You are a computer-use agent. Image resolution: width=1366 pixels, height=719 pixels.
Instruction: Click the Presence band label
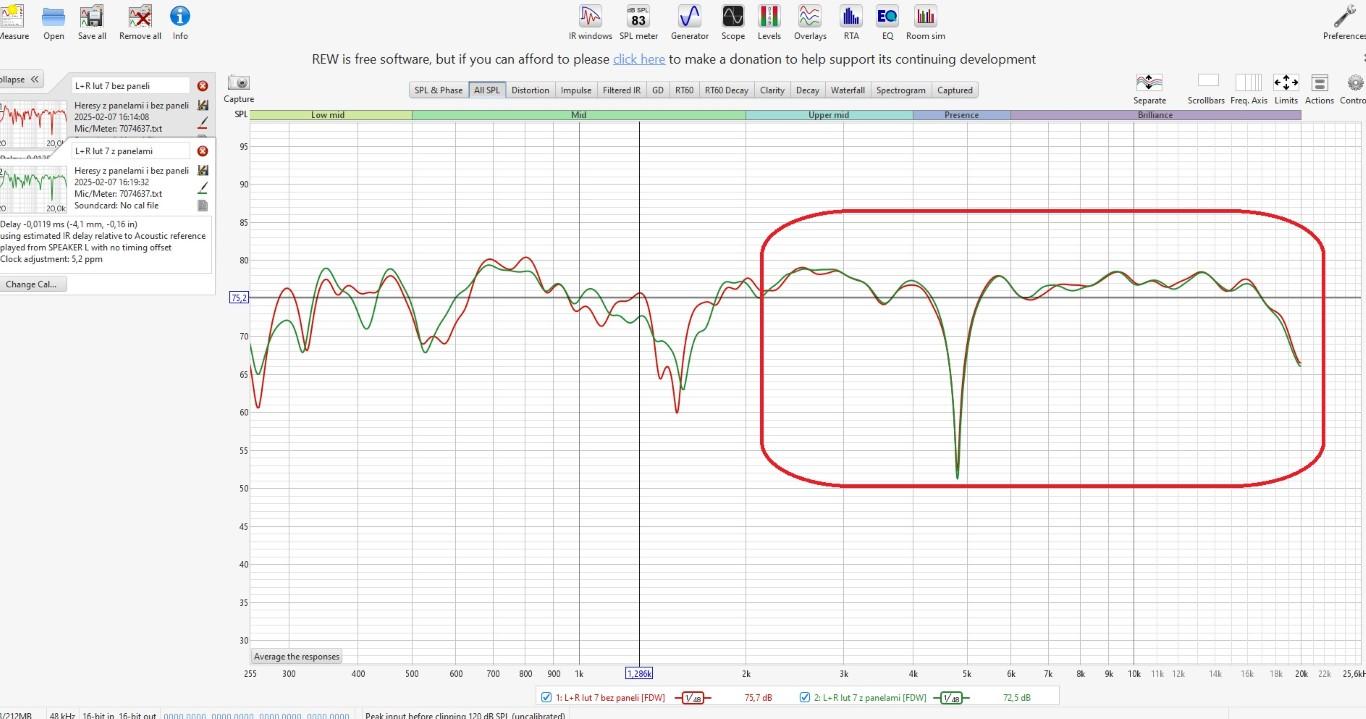click(961, 115)
